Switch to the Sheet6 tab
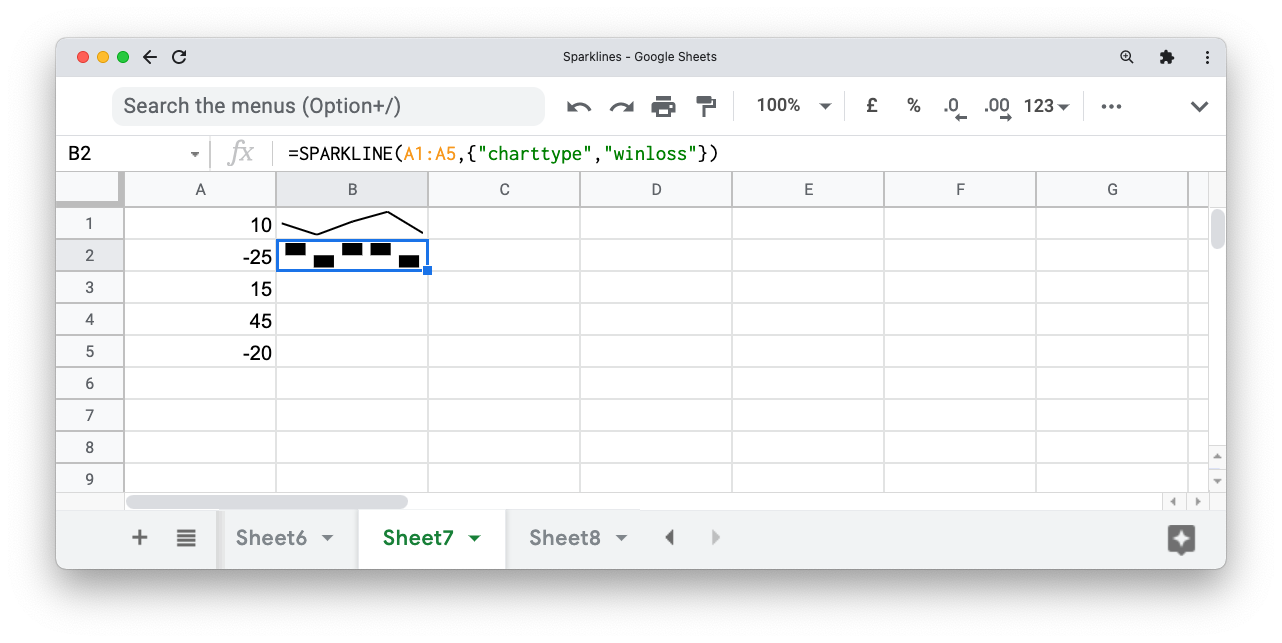The image size is (1282, 643). click(x=272, y=537)
